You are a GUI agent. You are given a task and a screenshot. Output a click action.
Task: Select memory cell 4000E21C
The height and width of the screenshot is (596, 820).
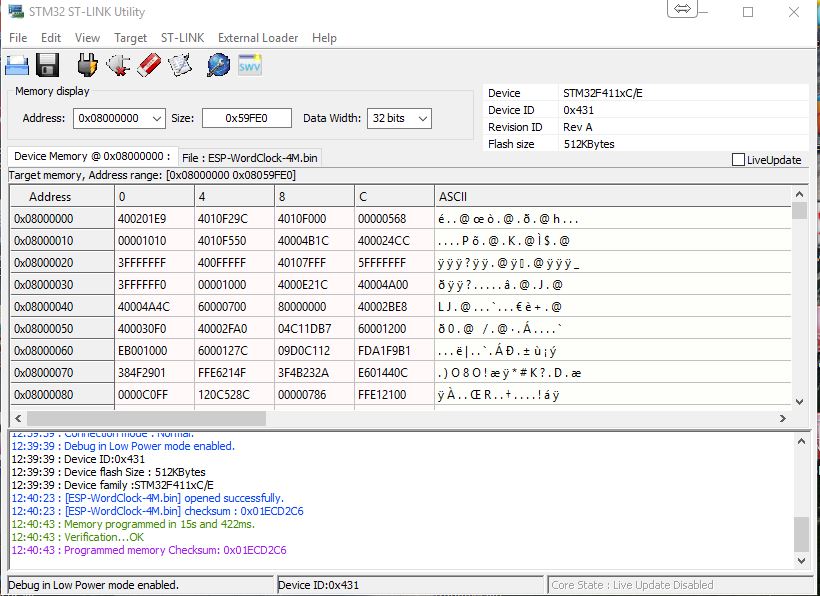click(x=314, y=284)
